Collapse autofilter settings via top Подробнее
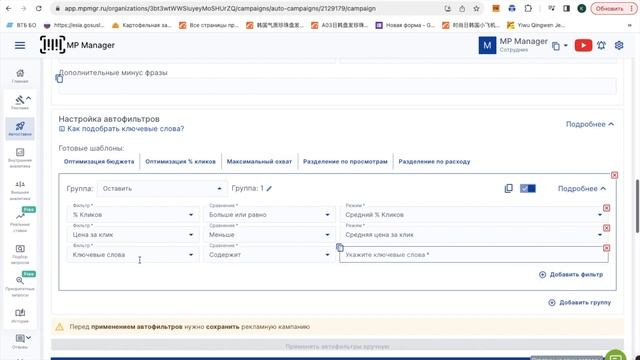This screenshot has width=640, height=360. 590,124
